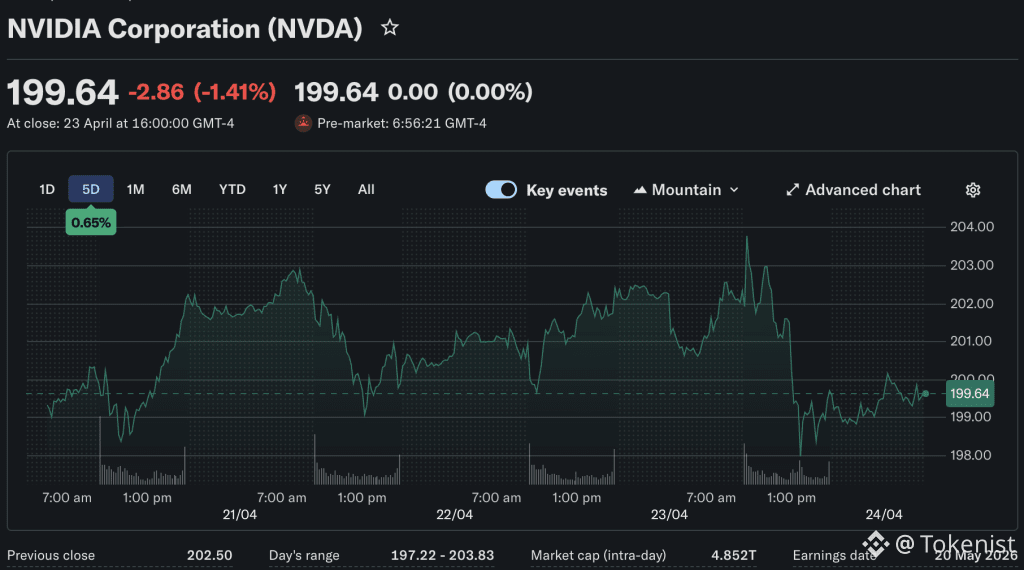Switch chart to the 1M range
The image size is (1024, 570).
click(x=135, y=189)
